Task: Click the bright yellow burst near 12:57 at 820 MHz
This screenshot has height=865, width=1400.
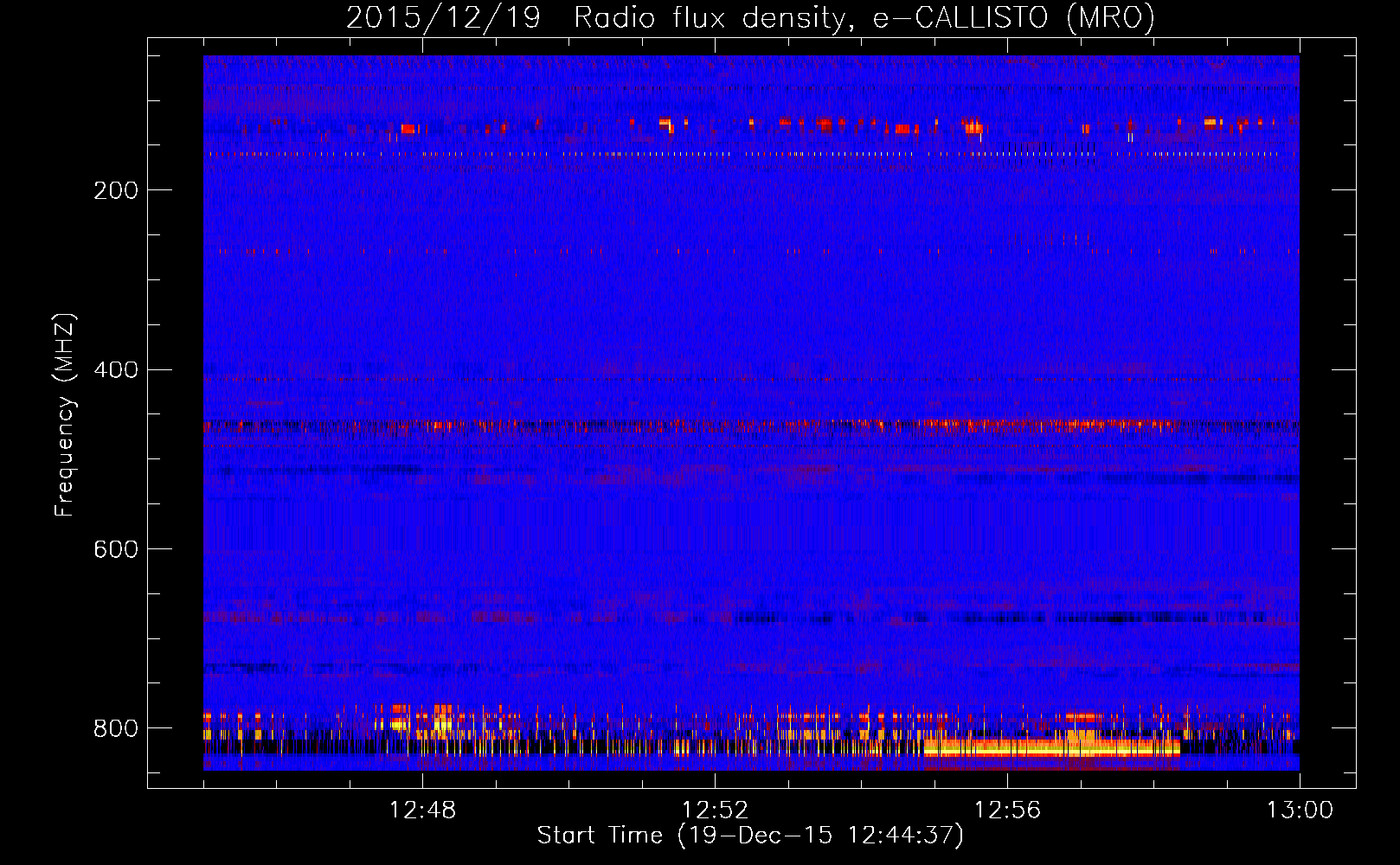Action: [x=1051, y=746]
